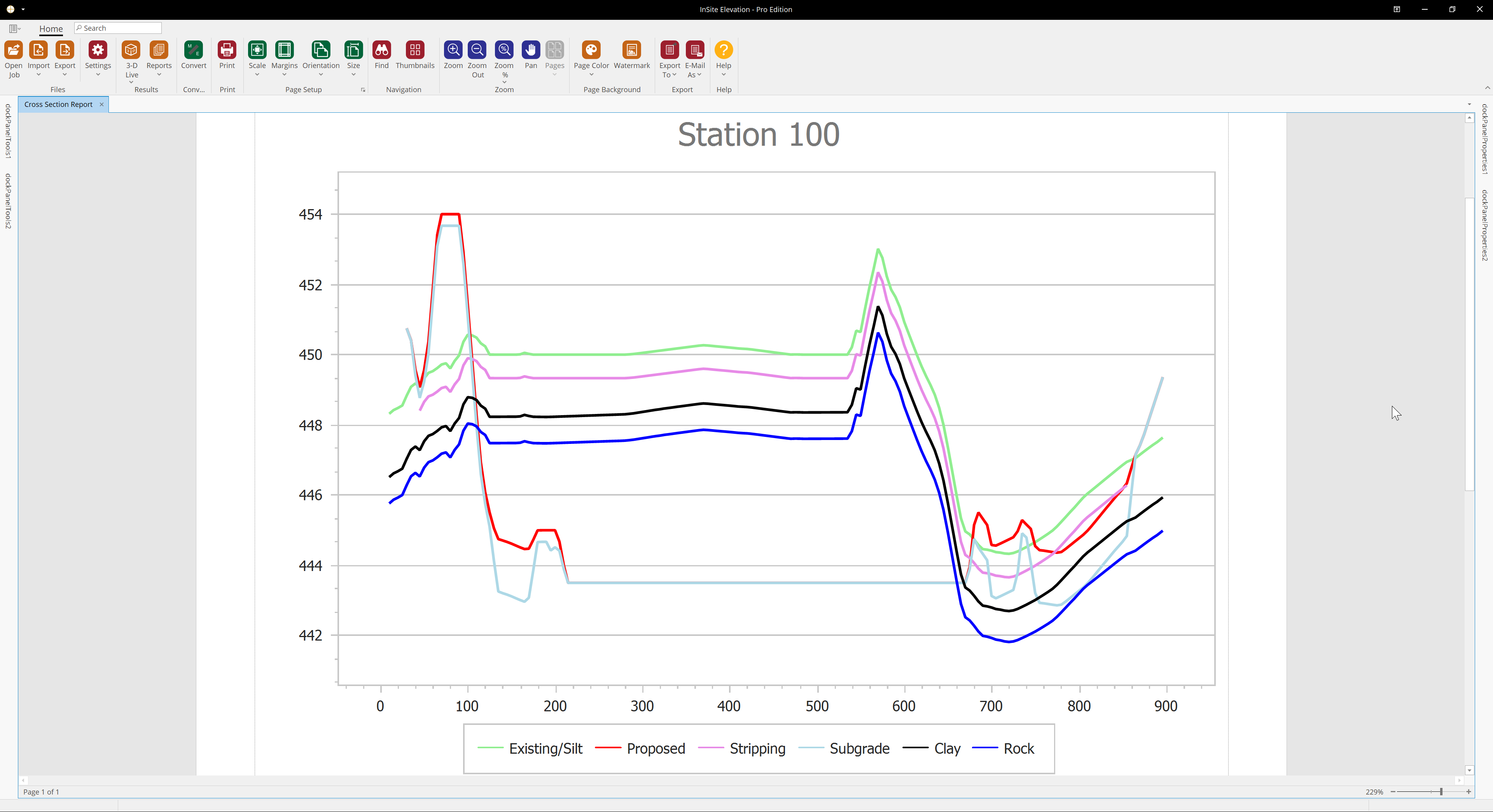Expand the Reports dropdown
The width and height of the screenshot is (1493, 812).
pyautogui.click(x=159, y=74)
